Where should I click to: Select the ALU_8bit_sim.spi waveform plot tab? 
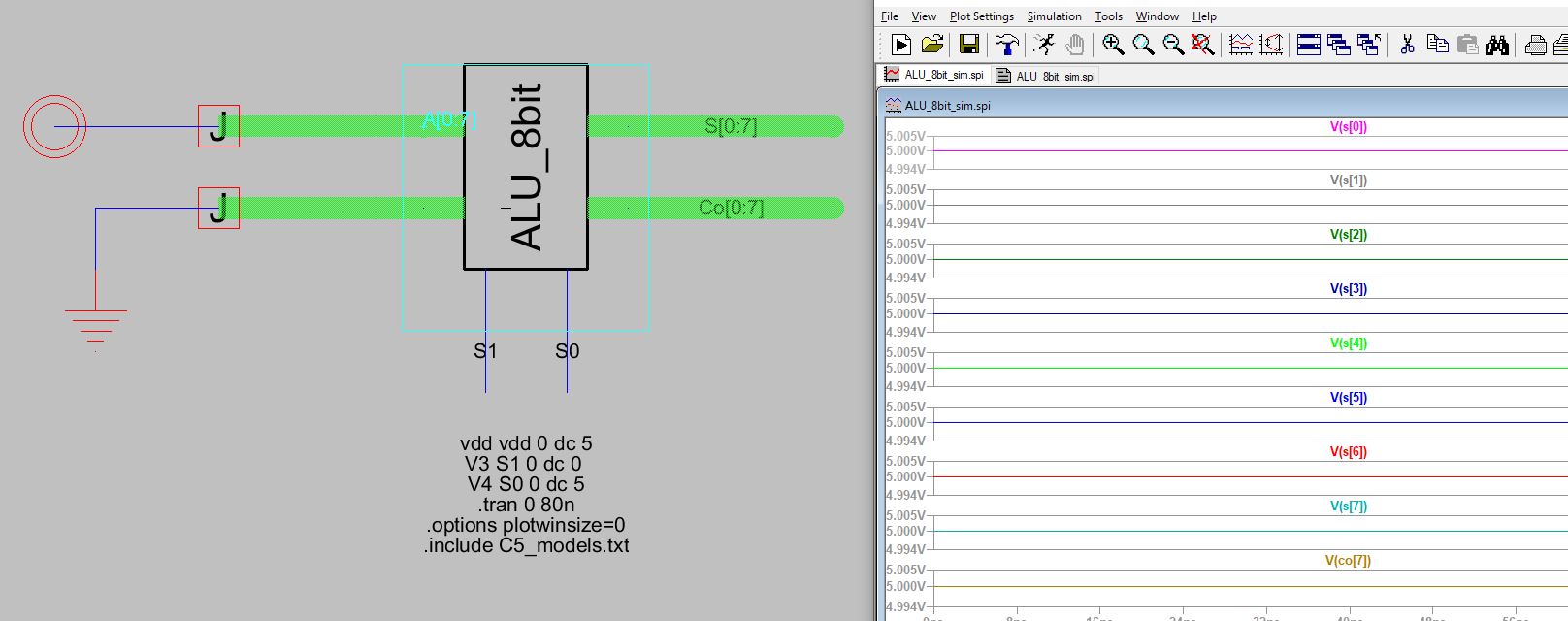pyautogui.click(x=933, y=75)
